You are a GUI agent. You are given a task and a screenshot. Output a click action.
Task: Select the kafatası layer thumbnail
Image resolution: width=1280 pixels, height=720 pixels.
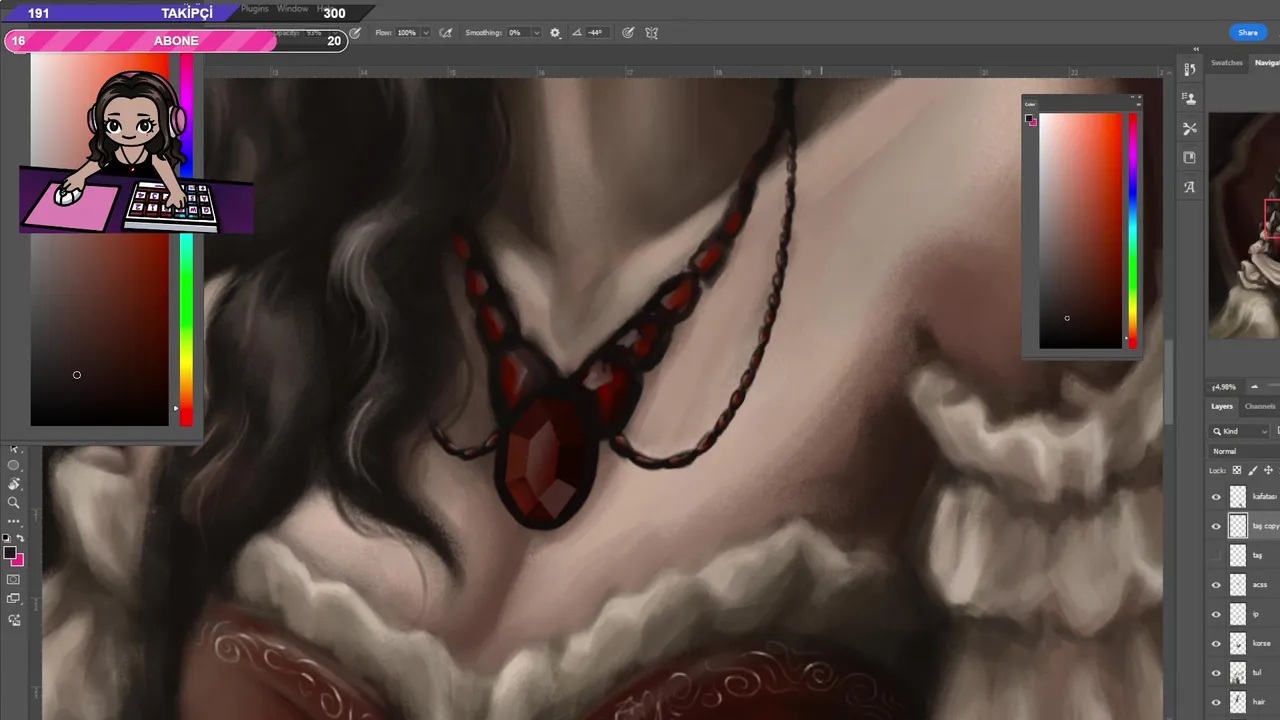tap(1238, 497)
